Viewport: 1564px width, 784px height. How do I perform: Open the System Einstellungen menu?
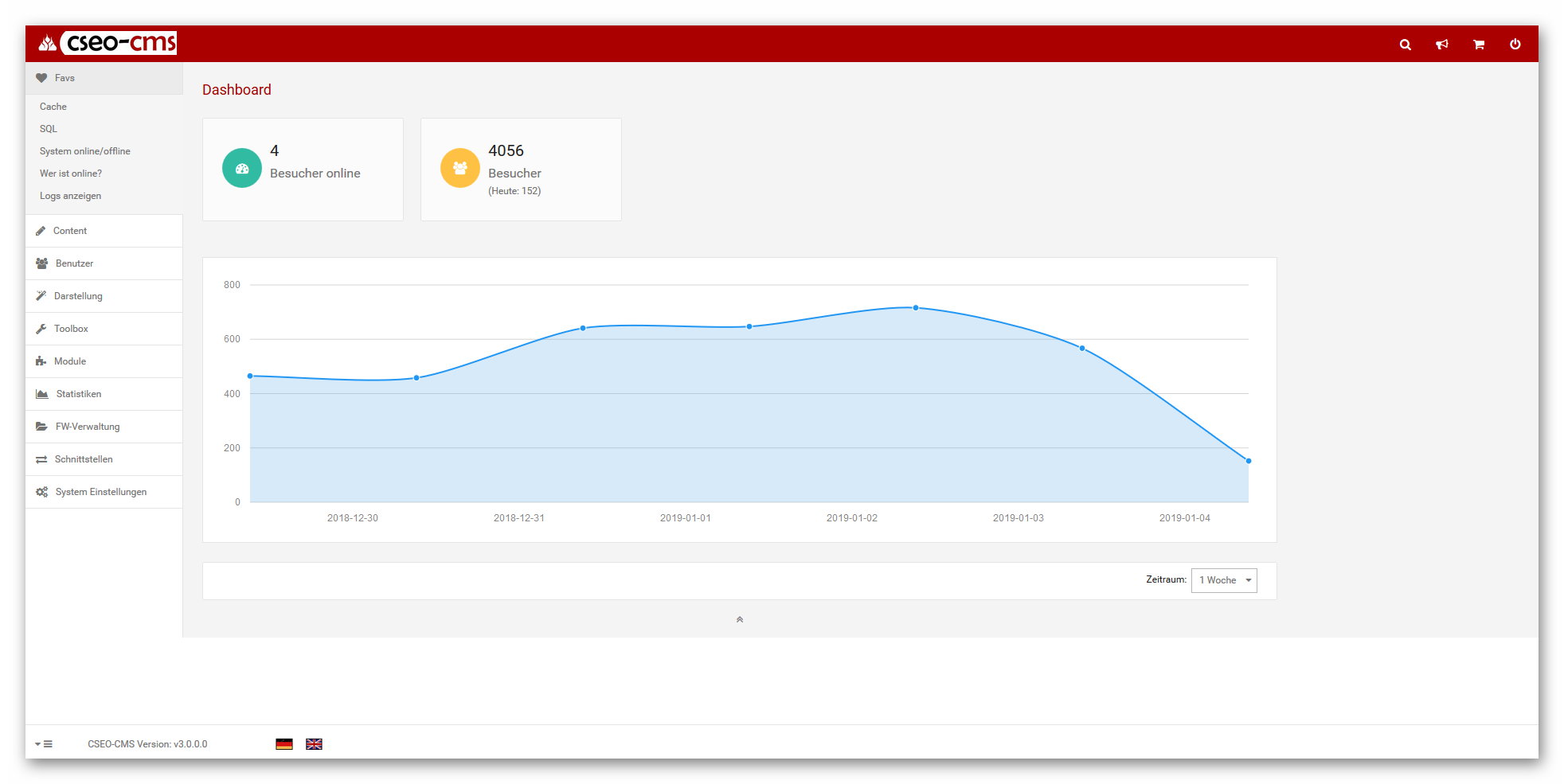click(x=104, y=492)
